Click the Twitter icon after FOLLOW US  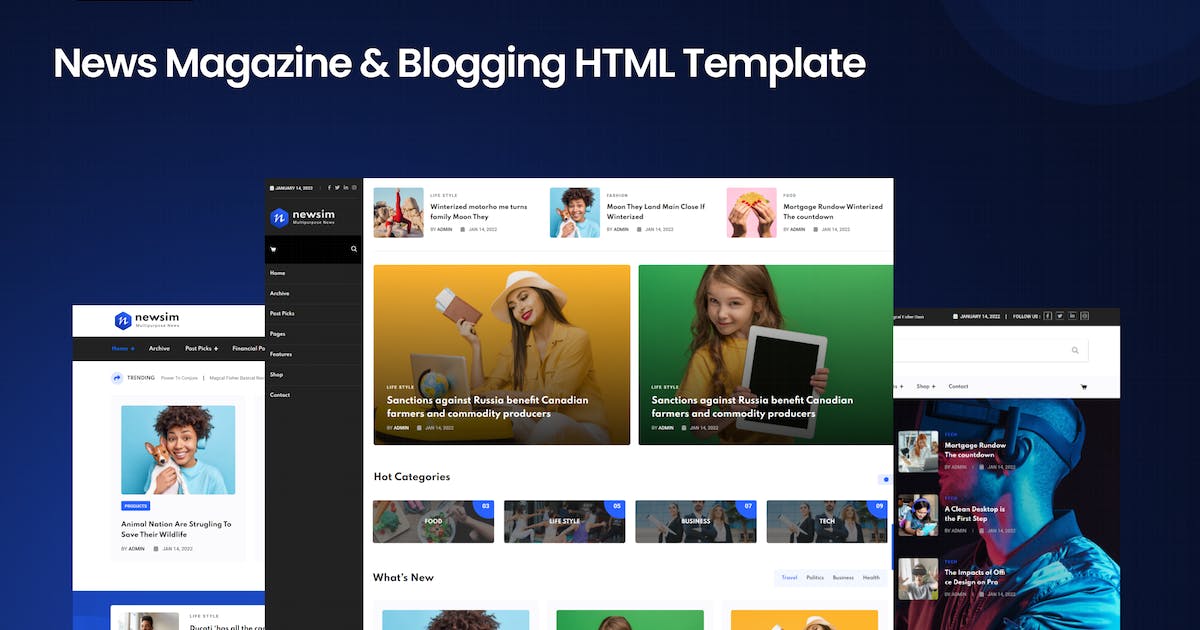point(1059,316)
